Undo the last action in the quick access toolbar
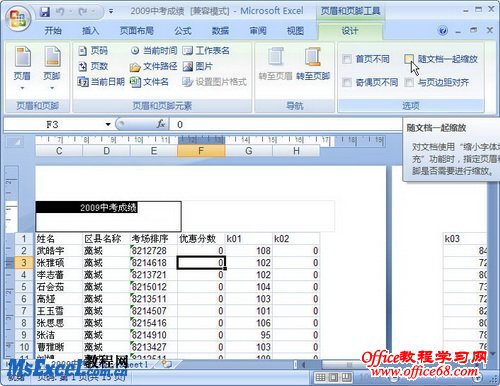This screenshot has width=500, height=386. point(61,12)
